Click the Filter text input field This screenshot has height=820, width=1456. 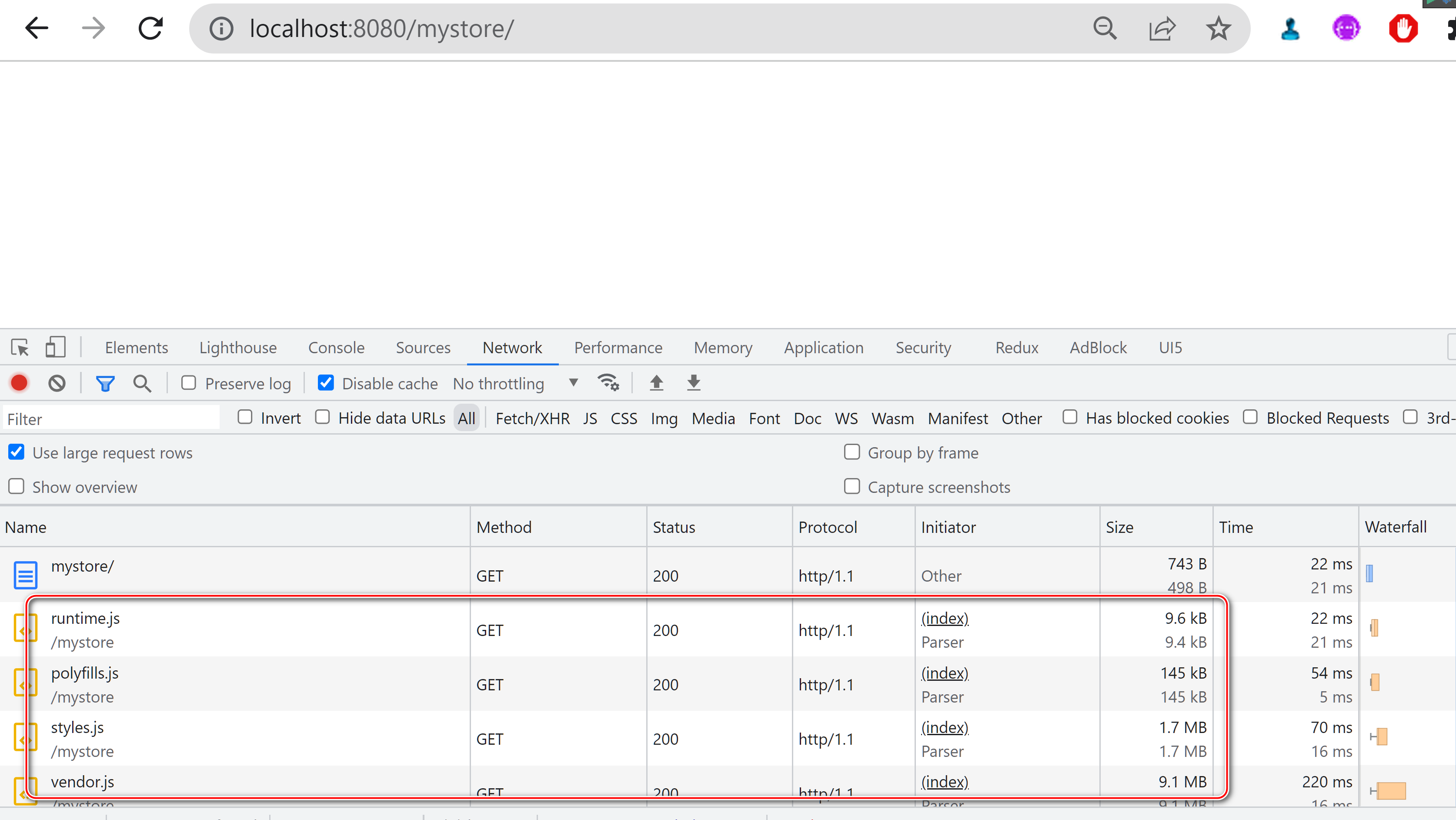(x=111, y=419)
